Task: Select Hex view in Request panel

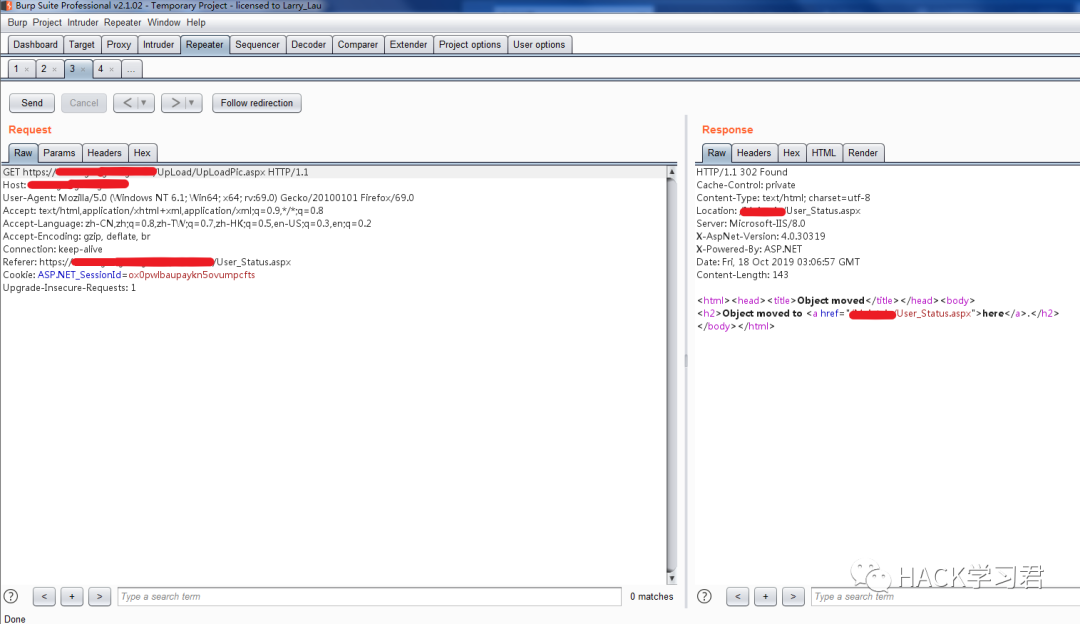Action: tap(142, 153)
